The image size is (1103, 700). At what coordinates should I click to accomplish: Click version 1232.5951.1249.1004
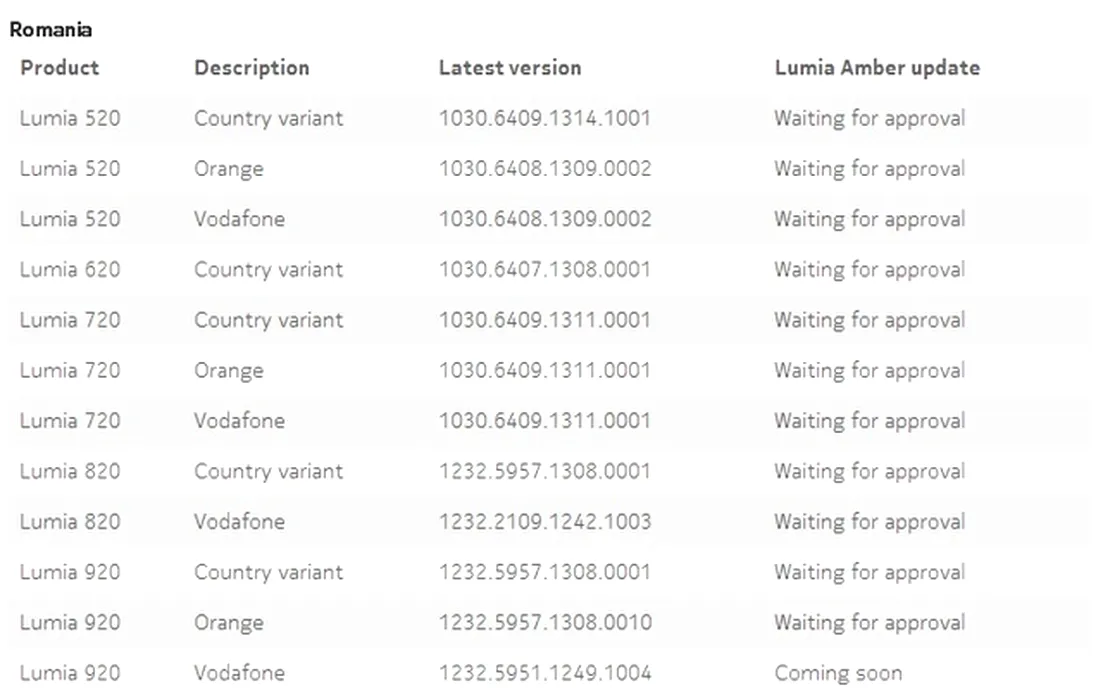click(x=545, y=673)
